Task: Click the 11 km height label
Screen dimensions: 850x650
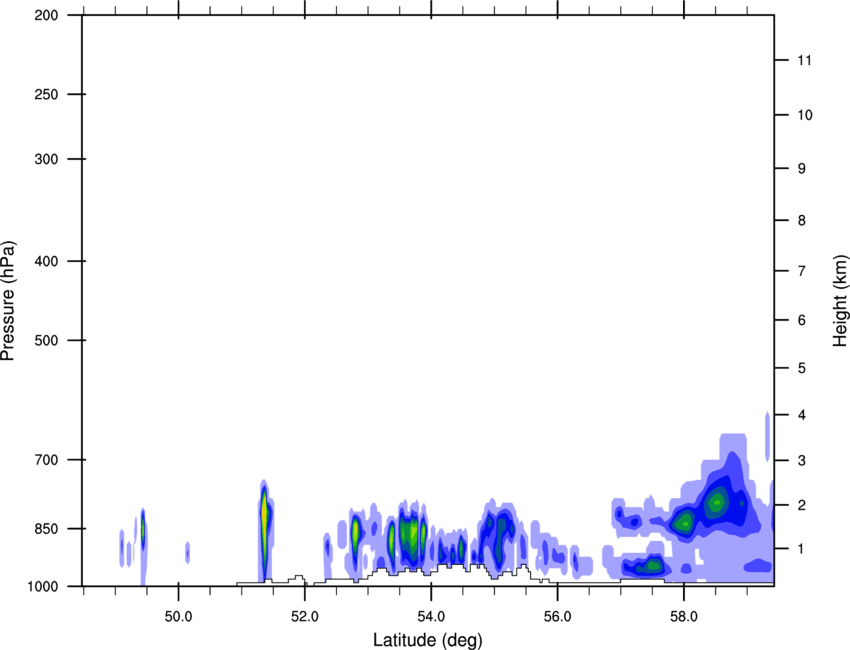Action: click(x=805, y=60)
